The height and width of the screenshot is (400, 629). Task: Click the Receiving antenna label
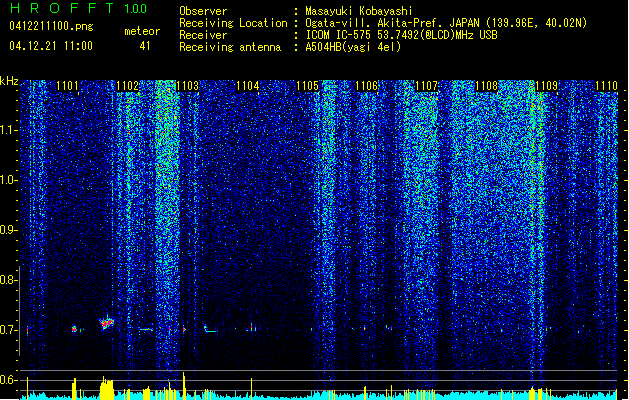point(230,47)
